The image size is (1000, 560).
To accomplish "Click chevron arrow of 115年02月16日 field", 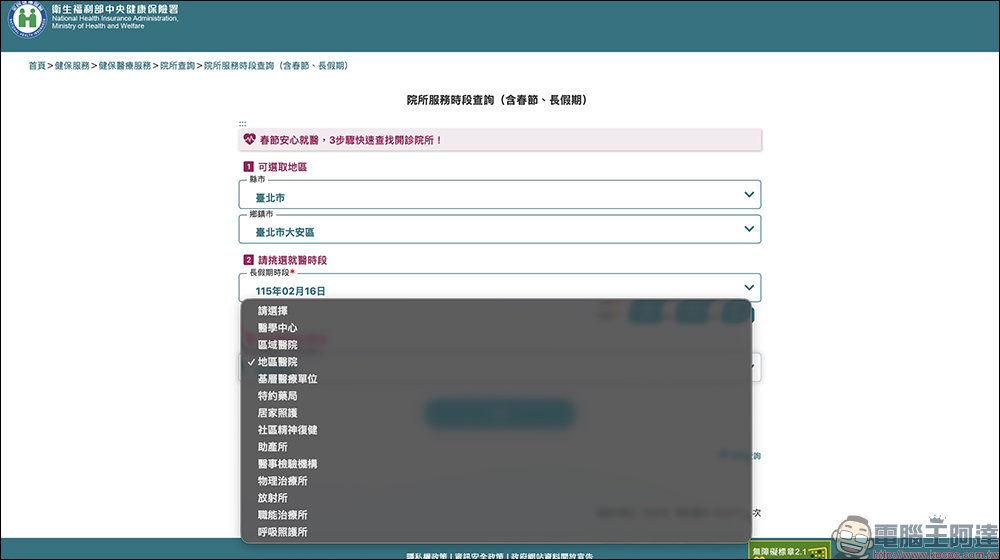I will point(749,288).
